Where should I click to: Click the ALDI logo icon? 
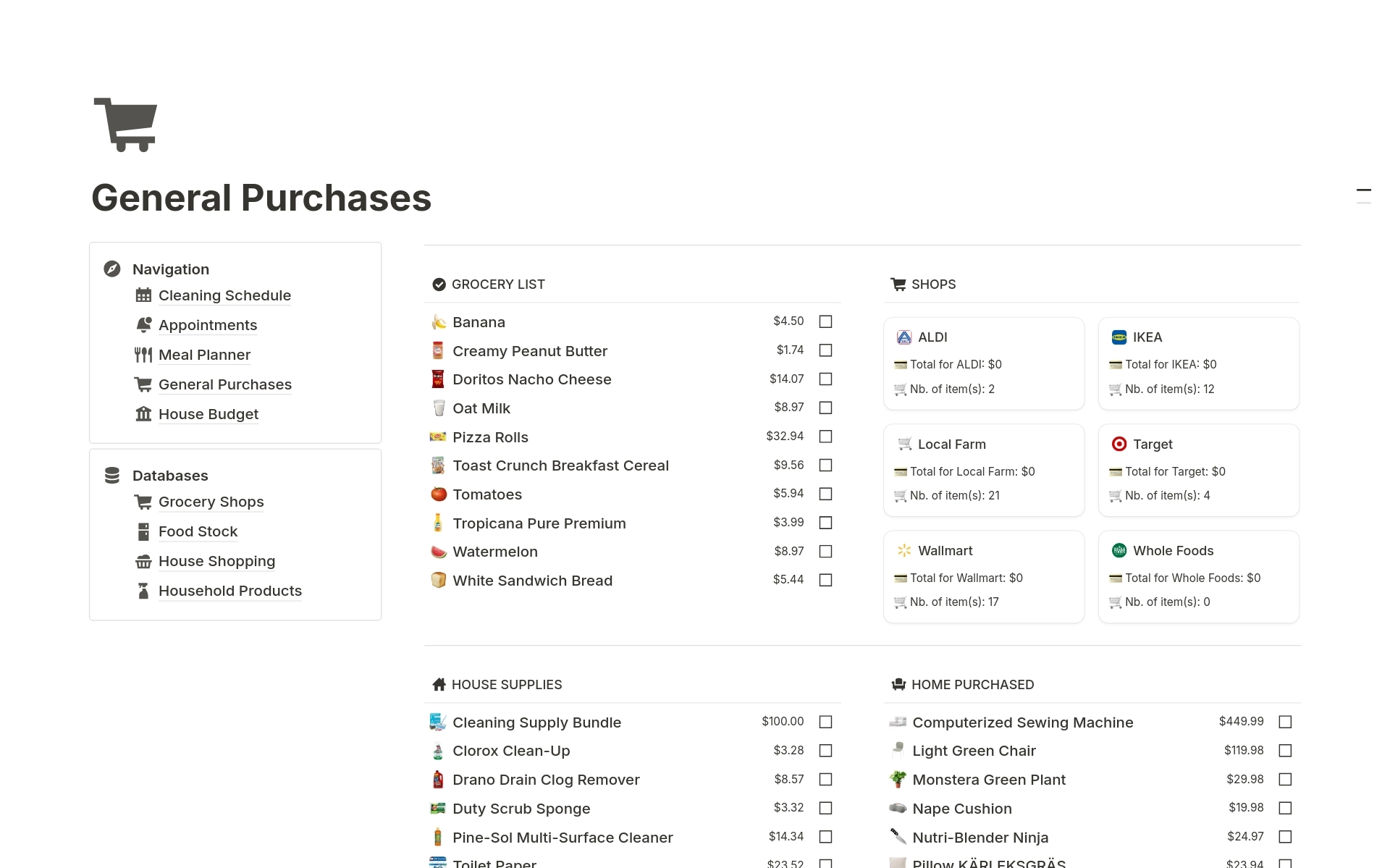[904, 337]
